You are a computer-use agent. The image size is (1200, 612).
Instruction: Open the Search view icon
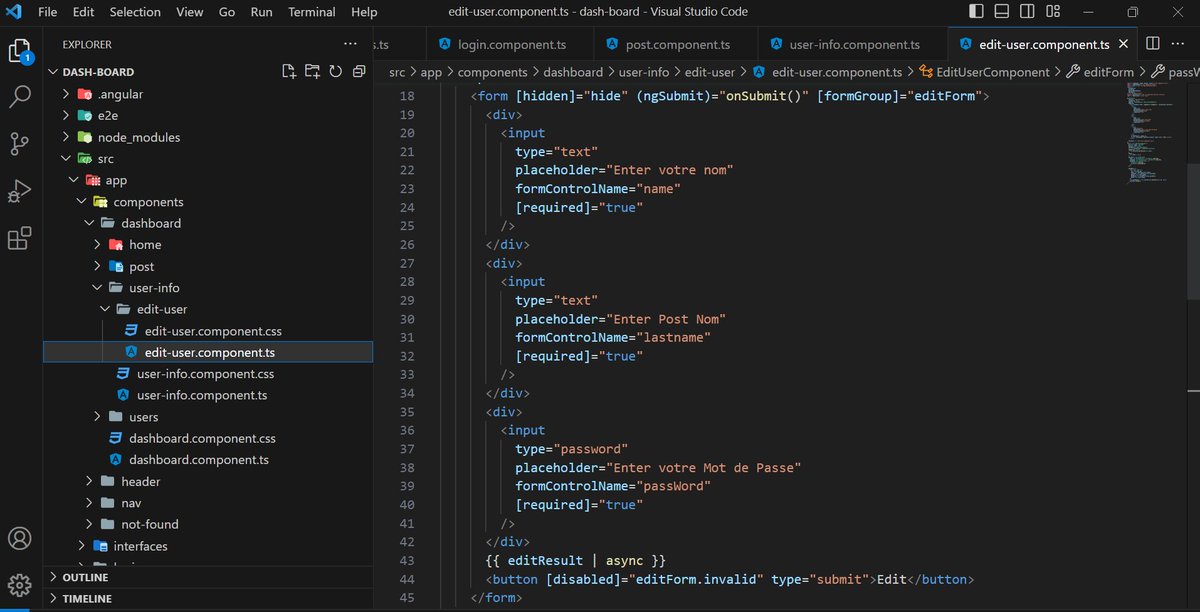point(20,97)
